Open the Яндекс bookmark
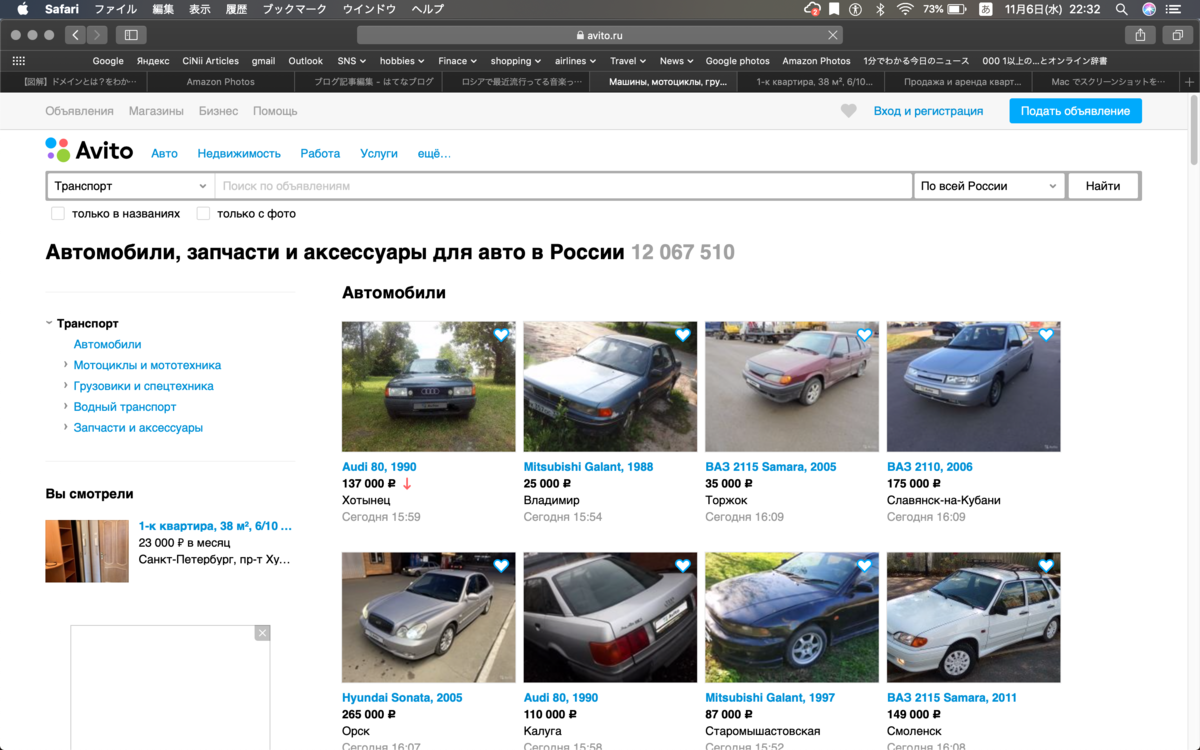 click(x=153, y=61)
